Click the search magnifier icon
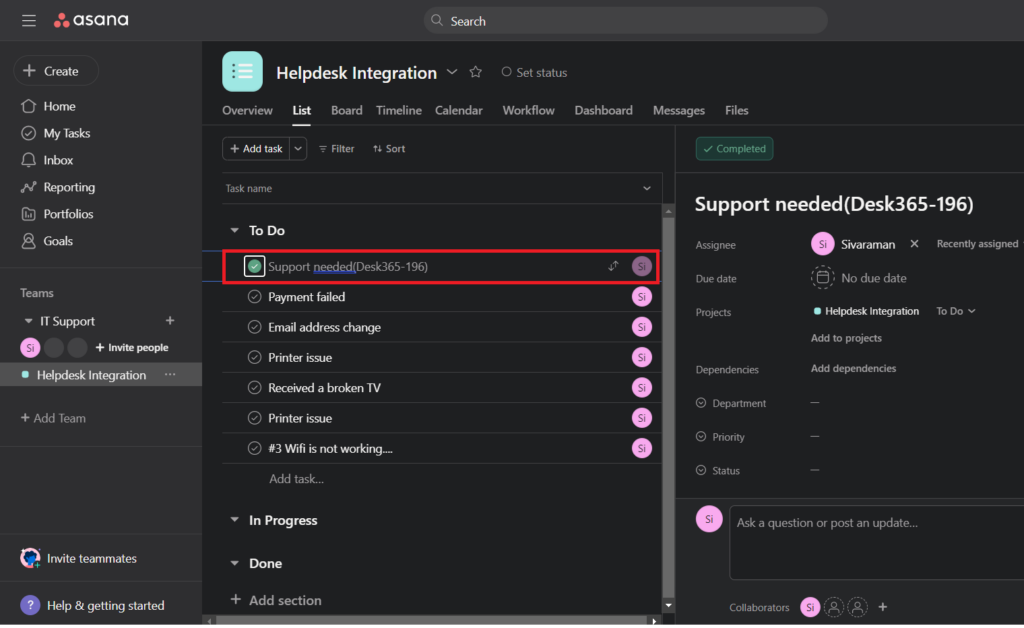The image size is (1024, 628). [x=437, y=20]
